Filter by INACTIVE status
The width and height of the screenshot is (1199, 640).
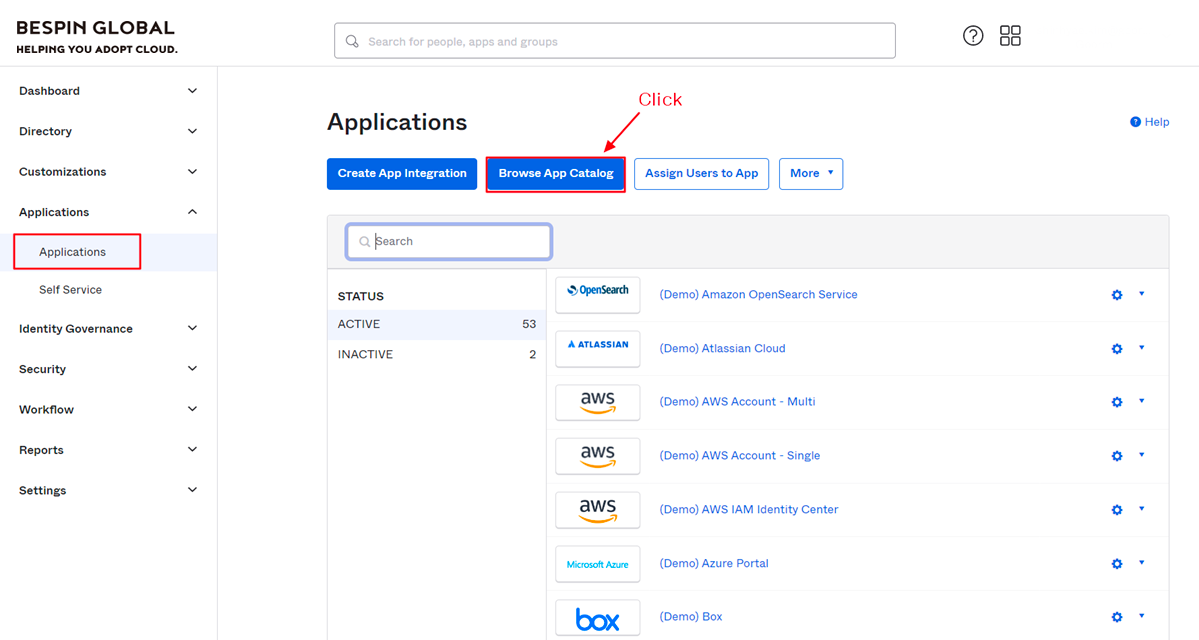pyautogui.click(x=366, y=355)
